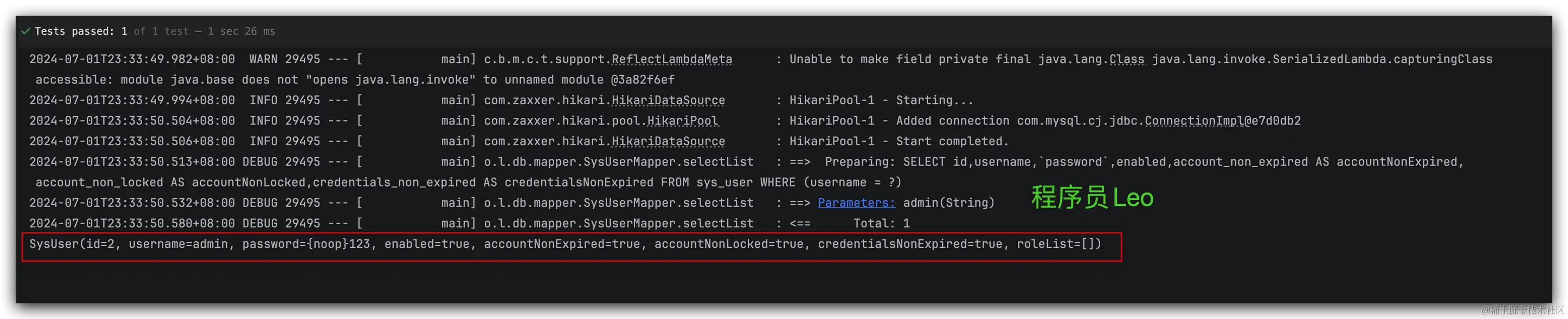Click the "1 sec 26 ms" test duration

241,31
